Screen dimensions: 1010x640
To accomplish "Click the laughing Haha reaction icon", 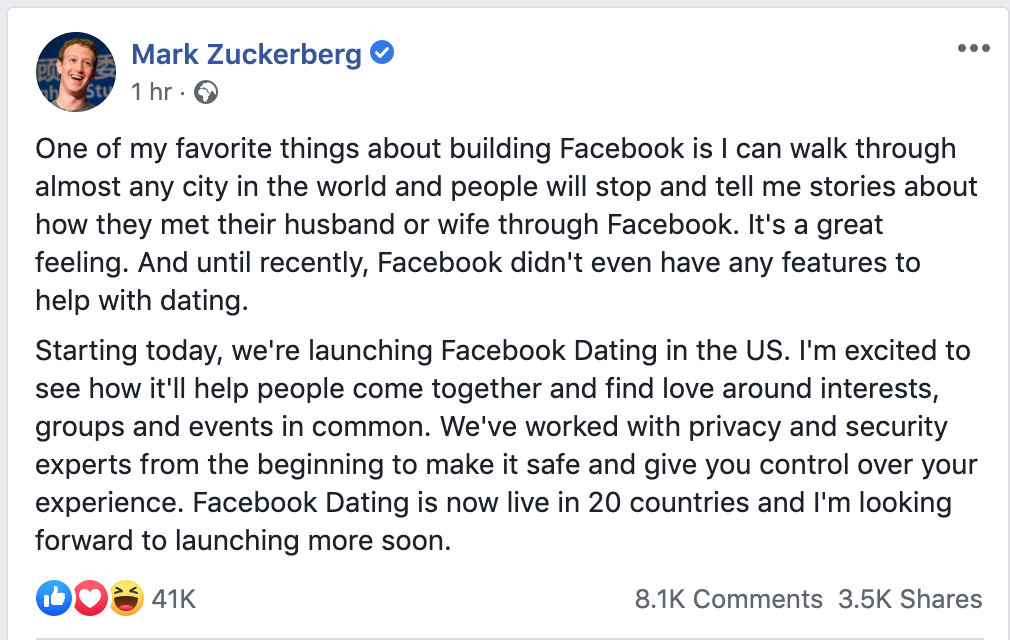I will click(126, 598).
